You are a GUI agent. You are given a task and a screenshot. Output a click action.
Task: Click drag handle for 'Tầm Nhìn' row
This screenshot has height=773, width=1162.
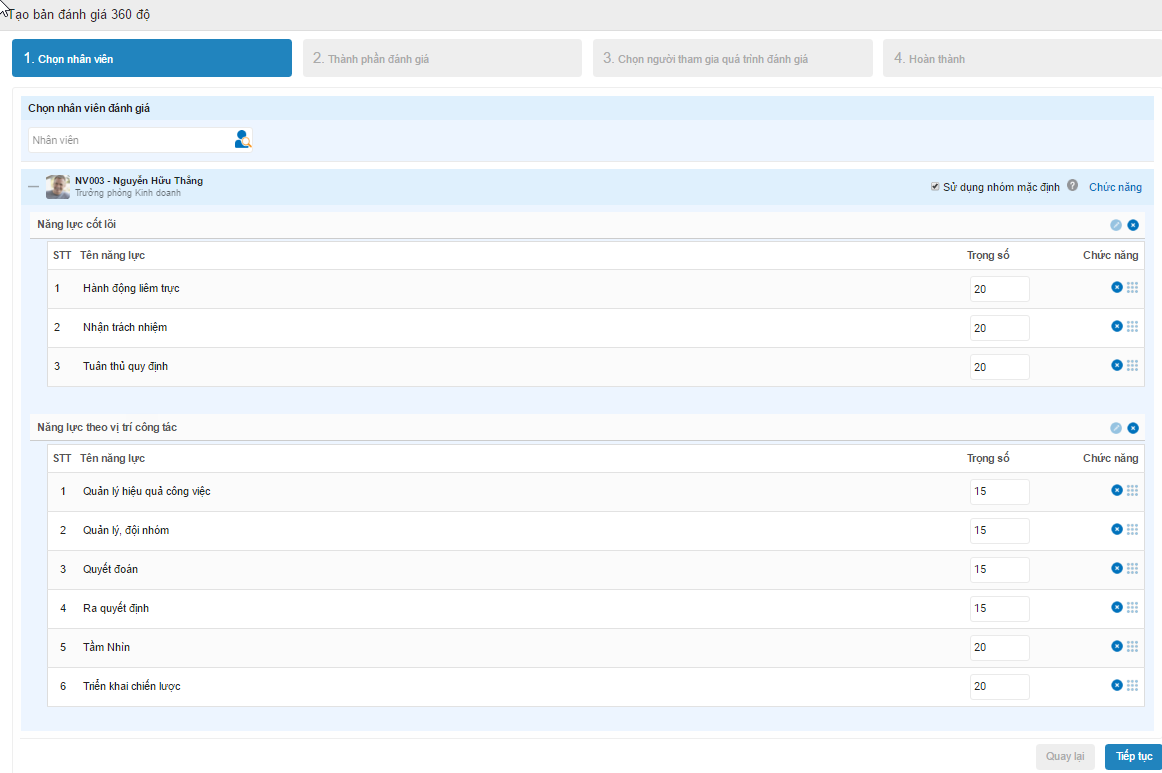tap(1133, 647)
